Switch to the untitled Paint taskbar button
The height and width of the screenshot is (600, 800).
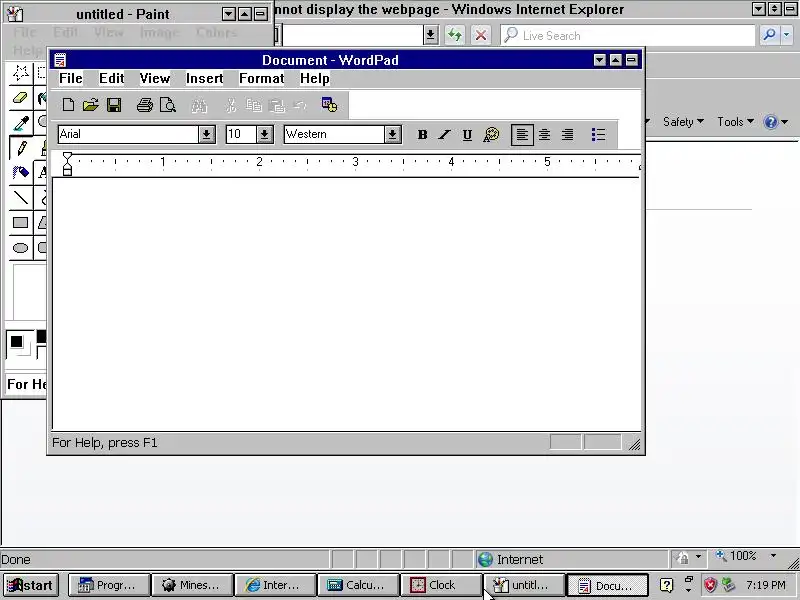tap(524, 585)
